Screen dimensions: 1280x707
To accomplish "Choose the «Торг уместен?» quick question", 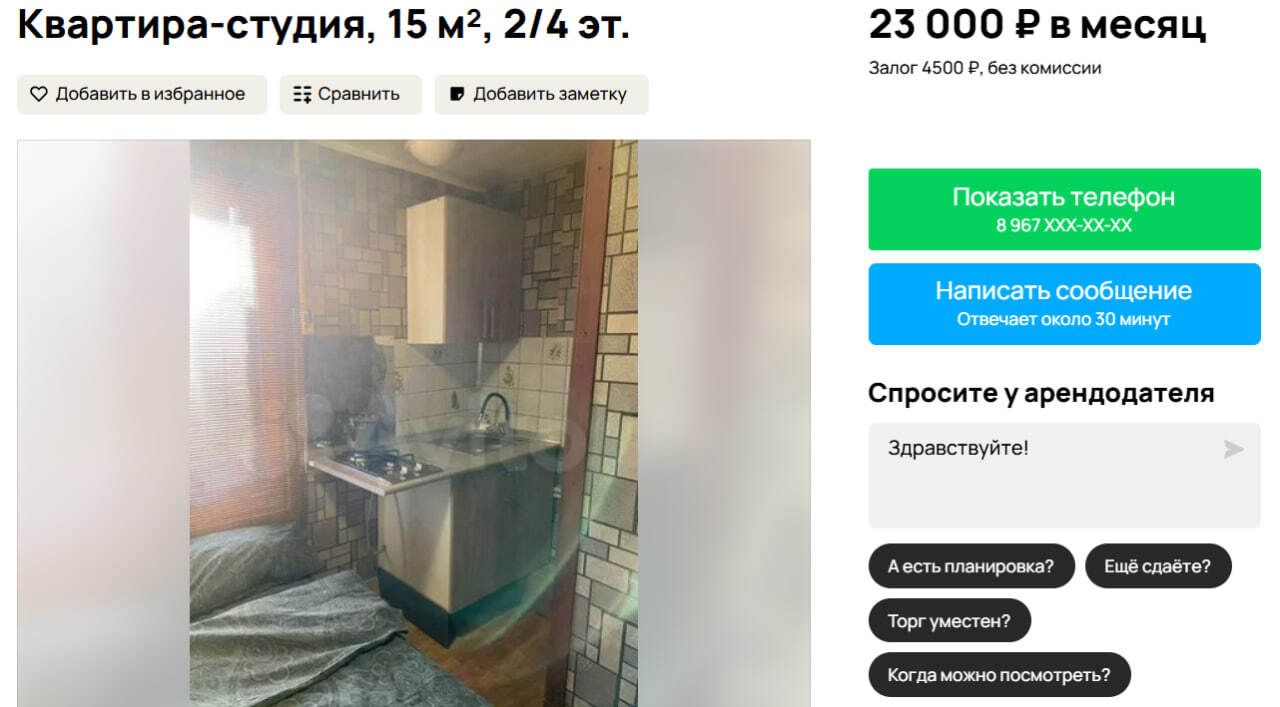I will [949, 621].
